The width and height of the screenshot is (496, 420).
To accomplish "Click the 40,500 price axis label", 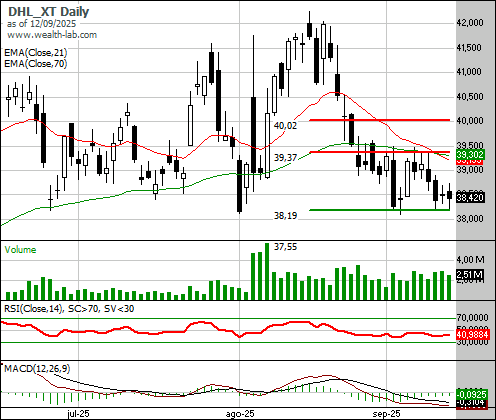I will (x=470, y=97).
